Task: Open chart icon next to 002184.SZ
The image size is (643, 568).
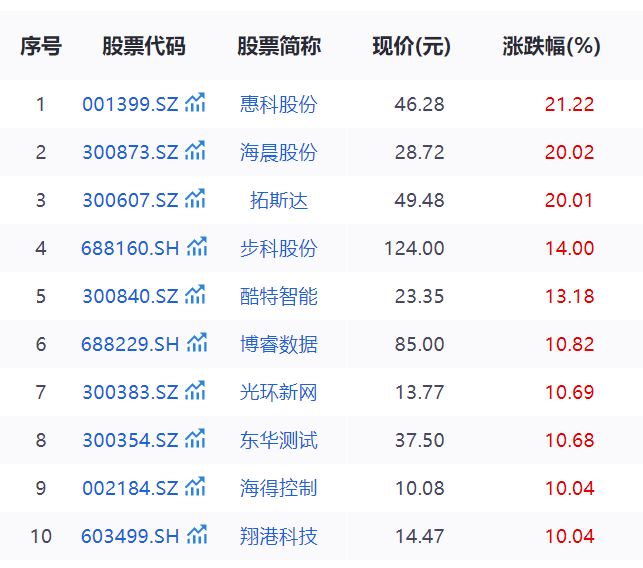Action: [195, 486]
